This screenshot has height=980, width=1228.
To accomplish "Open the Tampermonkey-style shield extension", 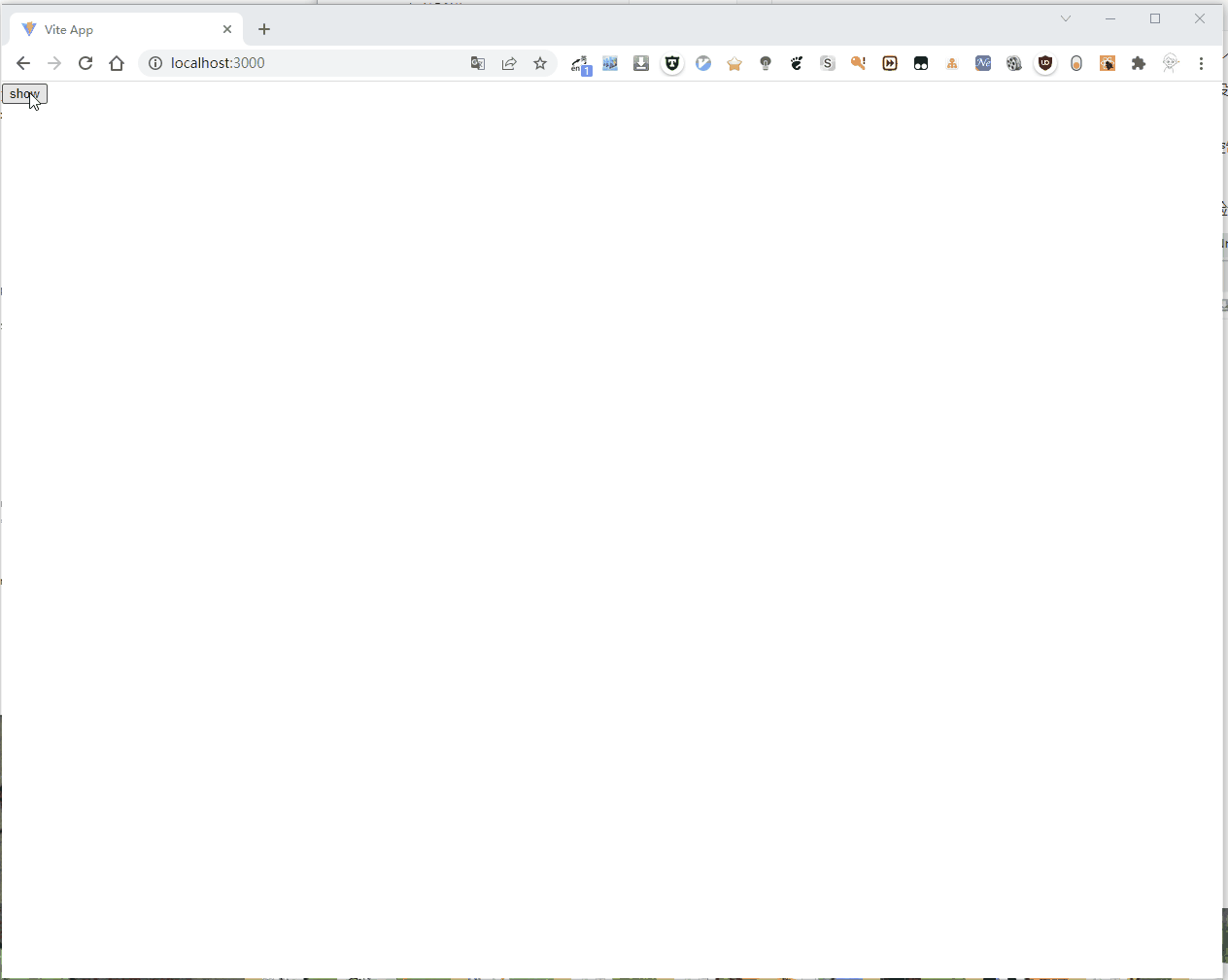I will [672, 63].
